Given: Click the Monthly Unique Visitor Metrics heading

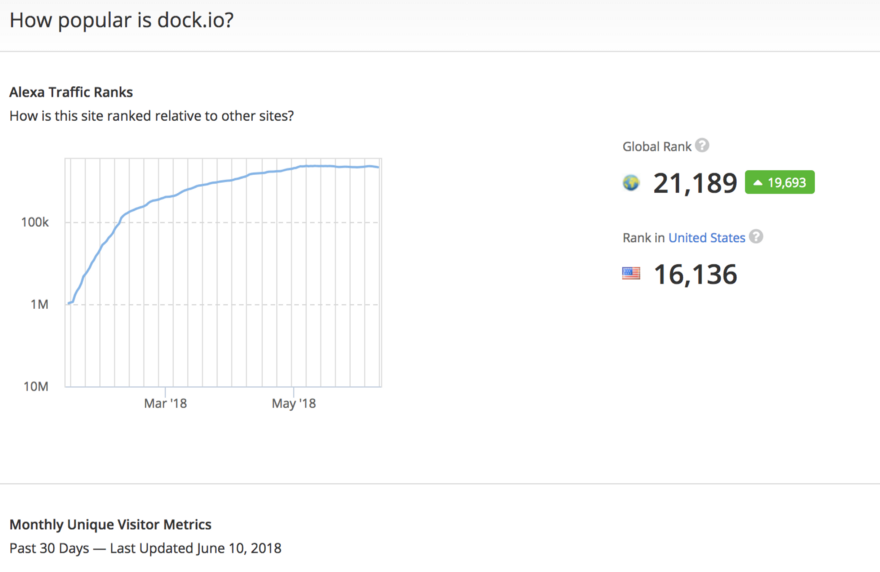Looking at the screenshot, I should coord(110,524).
